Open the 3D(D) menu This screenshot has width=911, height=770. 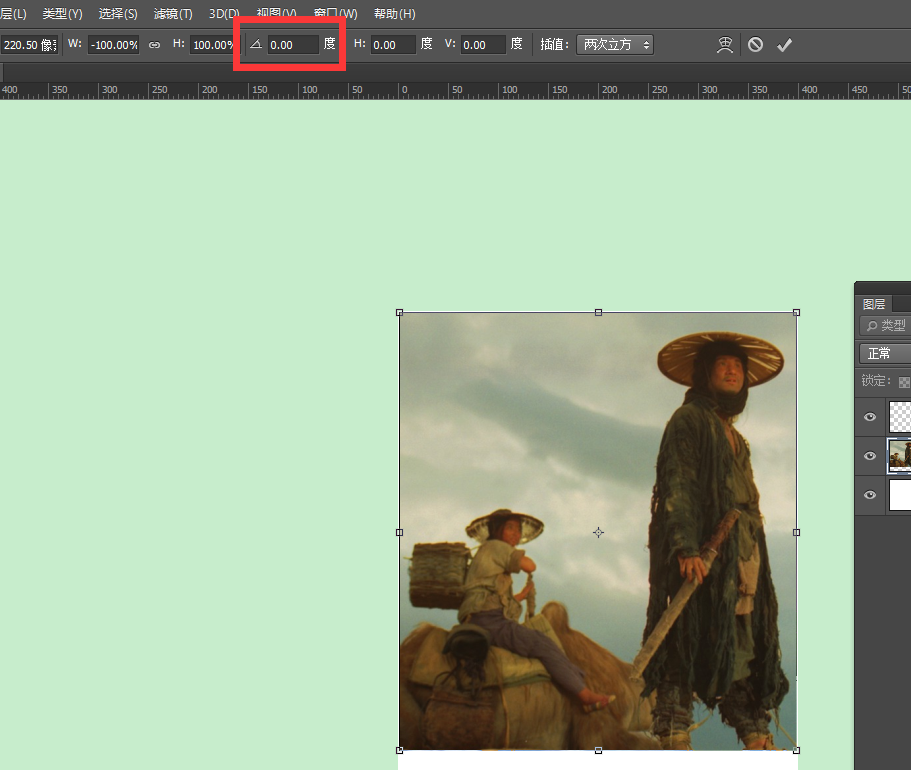(x=224, y=13)
